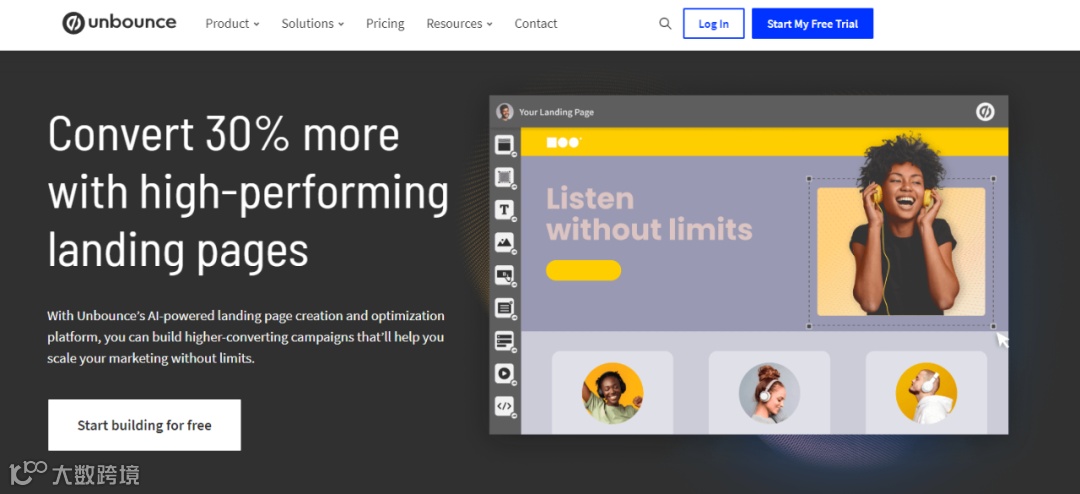Open the middle card with hair-bun listener
The image size is (1080, 494).
769,392
